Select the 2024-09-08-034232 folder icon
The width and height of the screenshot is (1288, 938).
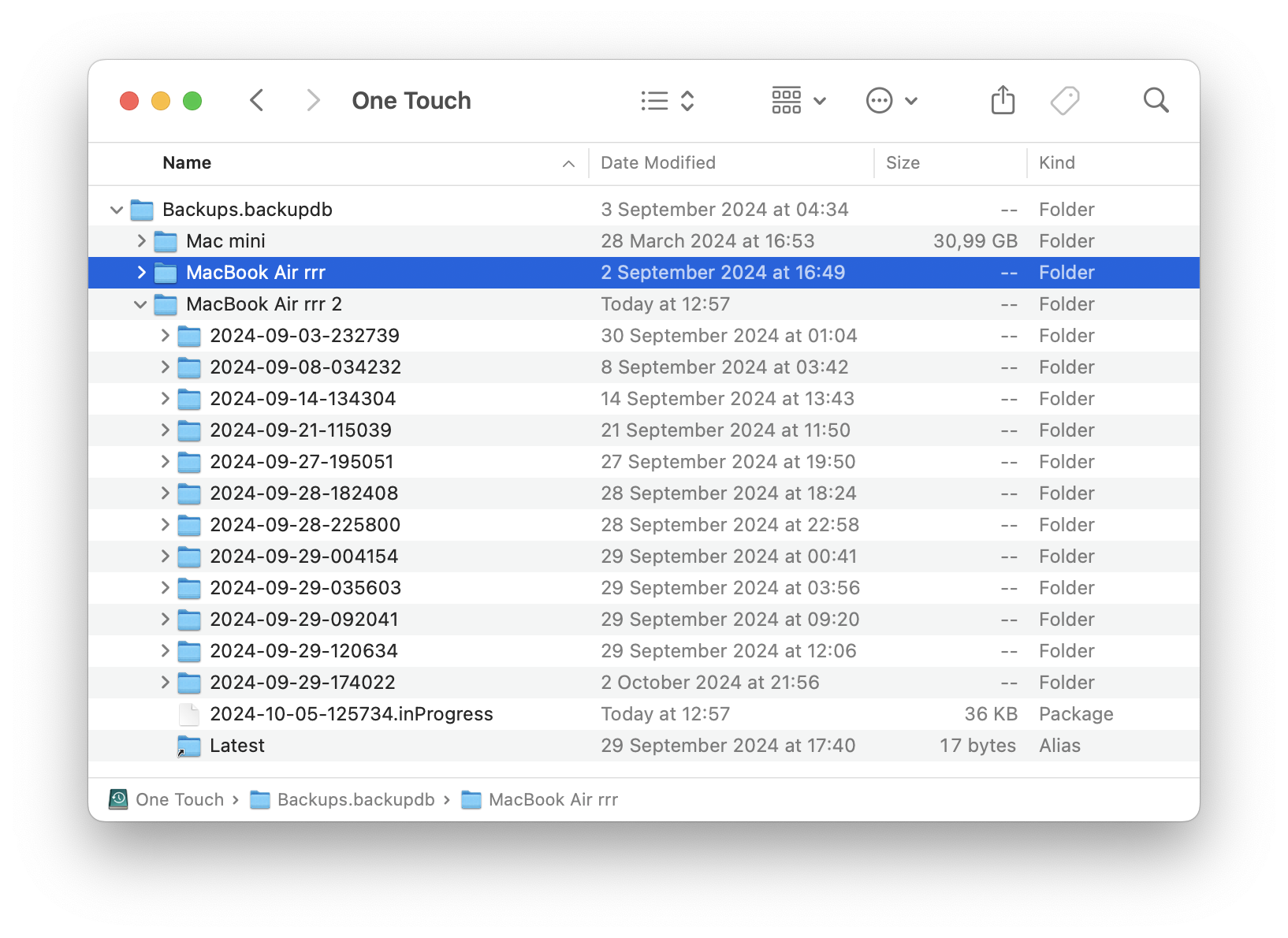coord(189,367)
